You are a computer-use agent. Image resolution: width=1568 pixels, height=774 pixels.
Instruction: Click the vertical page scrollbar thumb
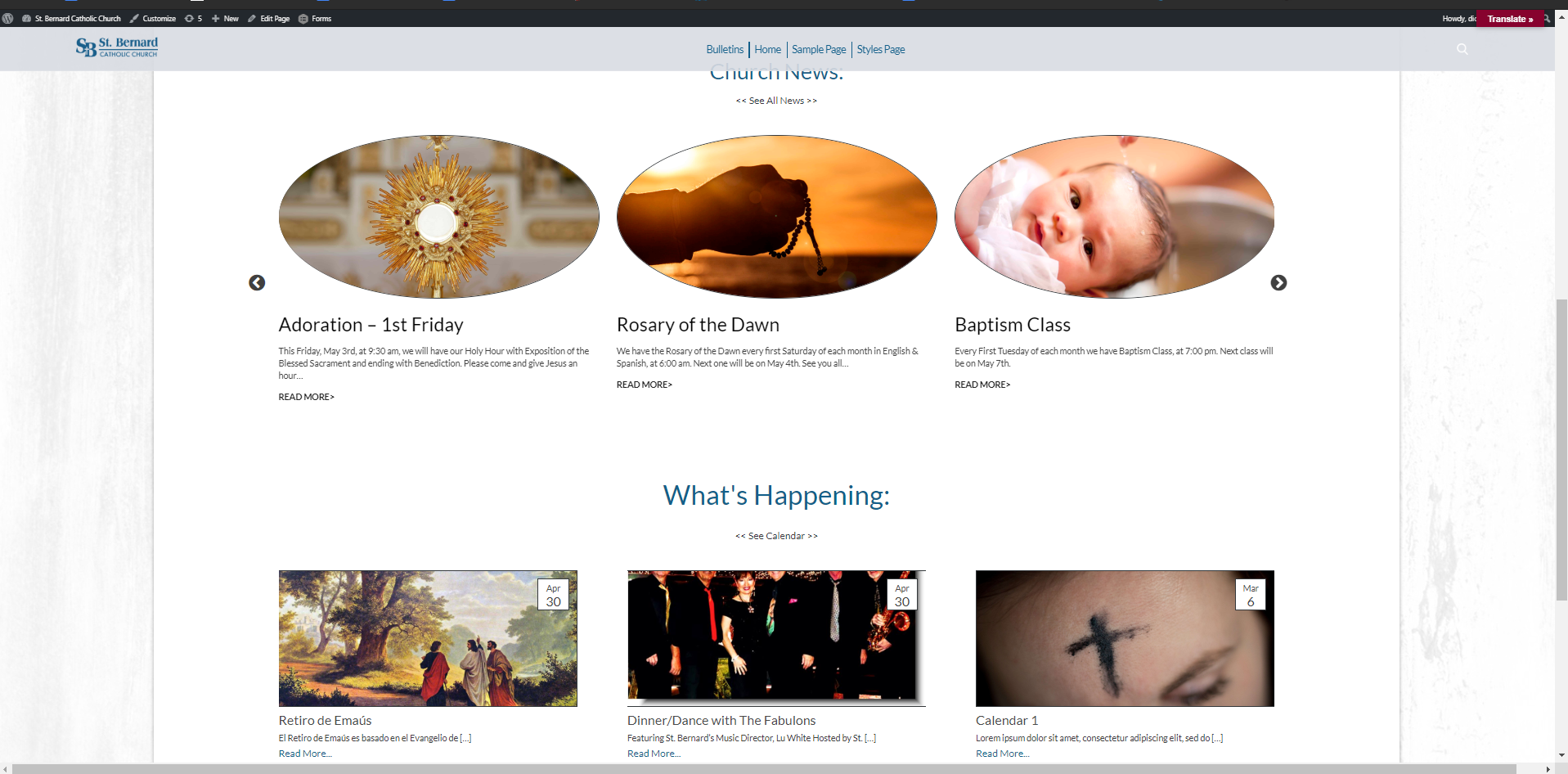pyautogui.click(x=1561, y=450)
